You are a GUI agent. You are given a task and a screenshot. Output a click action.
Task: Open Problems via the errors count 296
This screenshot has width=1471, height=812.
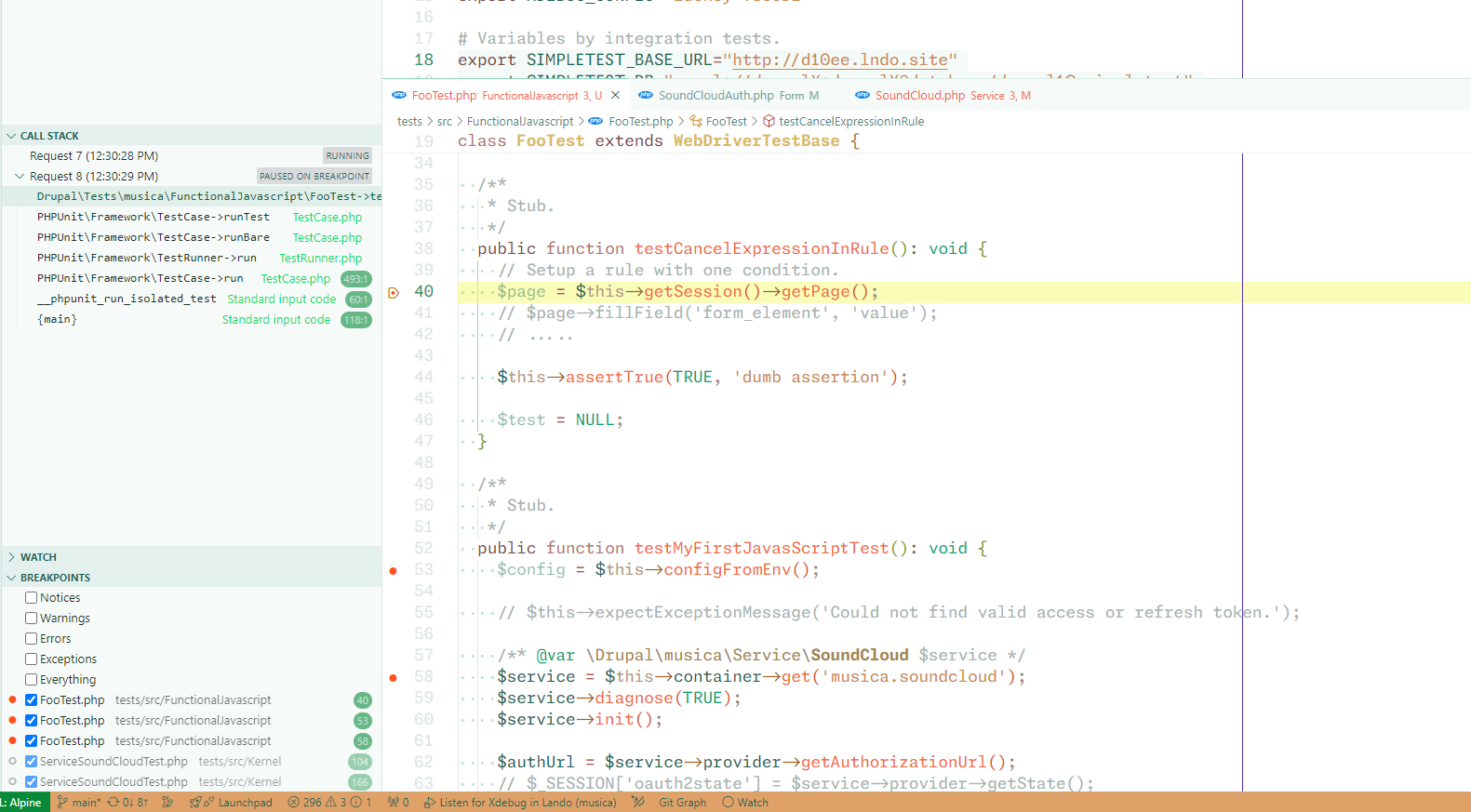click(304, 803)
